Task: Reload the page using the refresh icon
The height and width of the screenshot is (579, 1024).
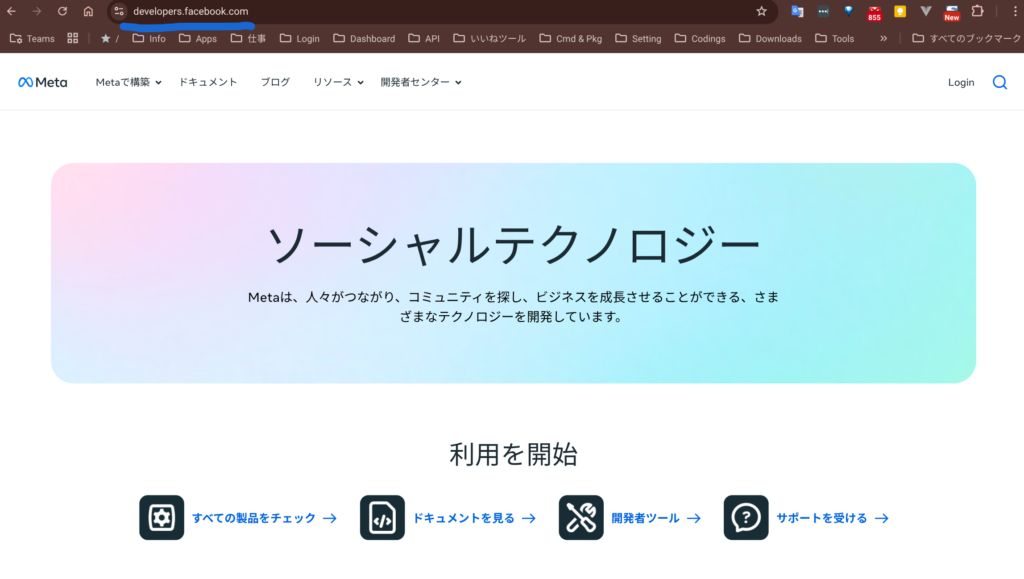Action: point(62,11)
